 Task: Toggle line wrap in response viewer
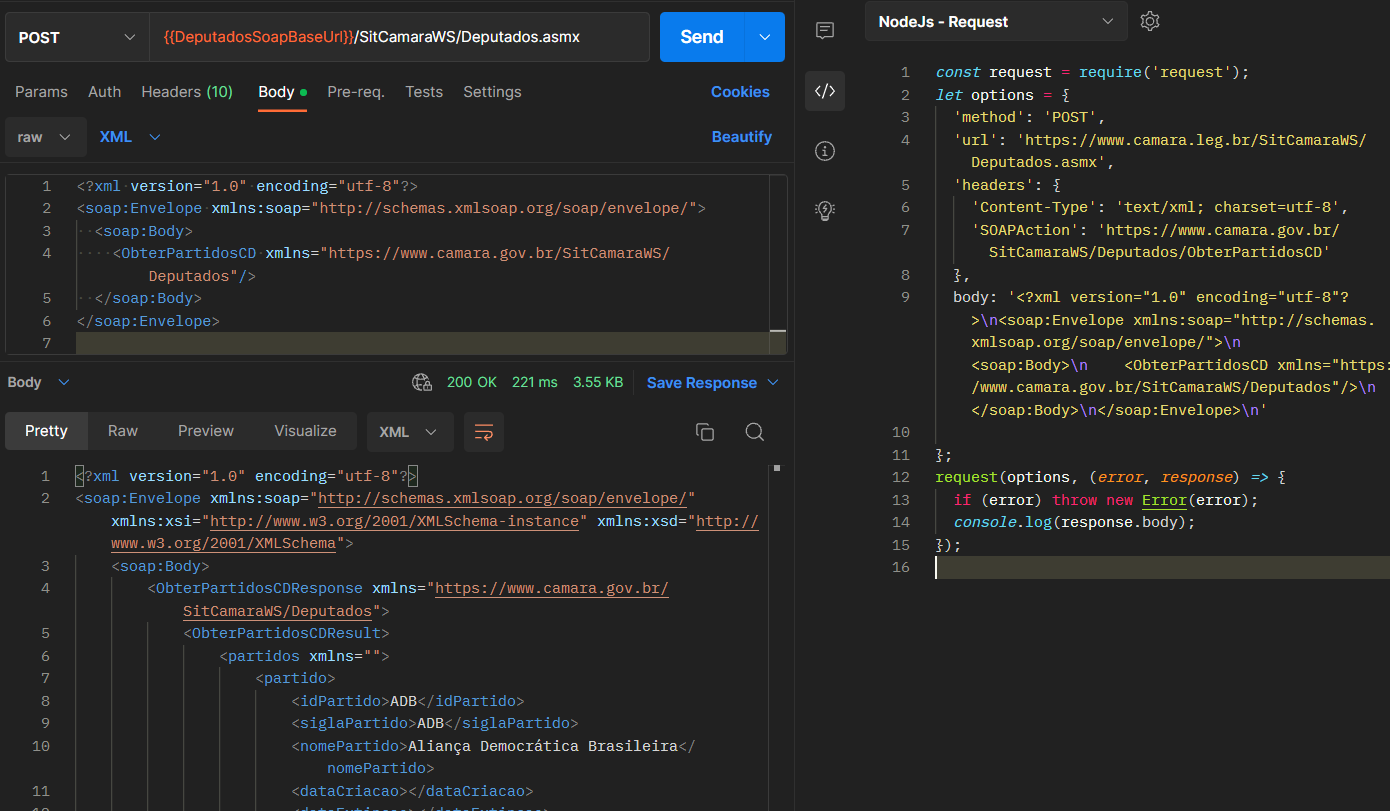pos(484,432)
